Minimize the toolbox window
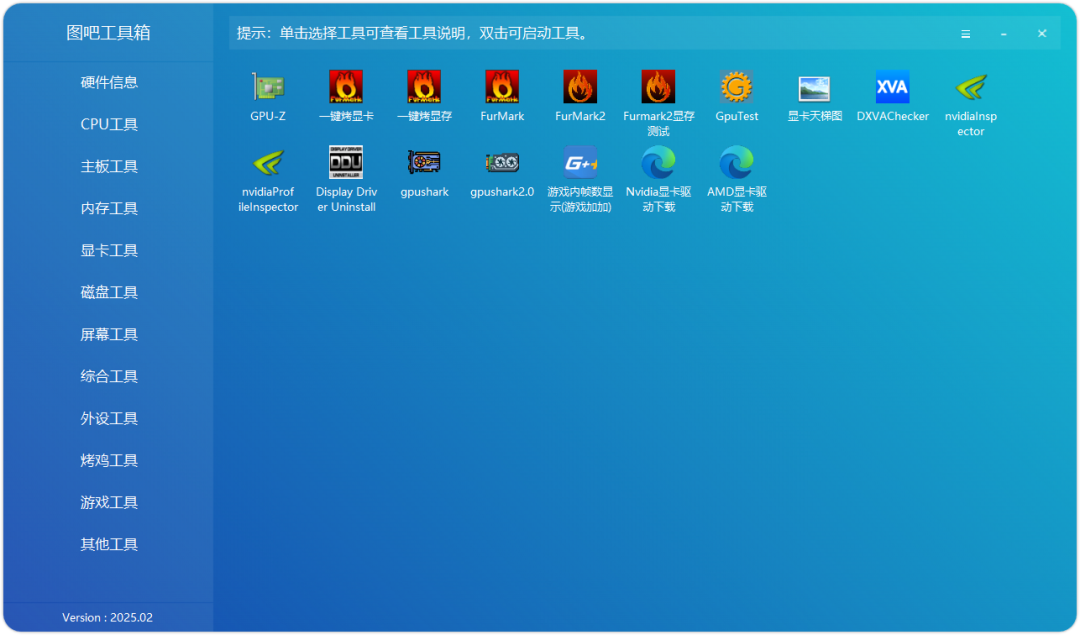 pos(1004,34)
